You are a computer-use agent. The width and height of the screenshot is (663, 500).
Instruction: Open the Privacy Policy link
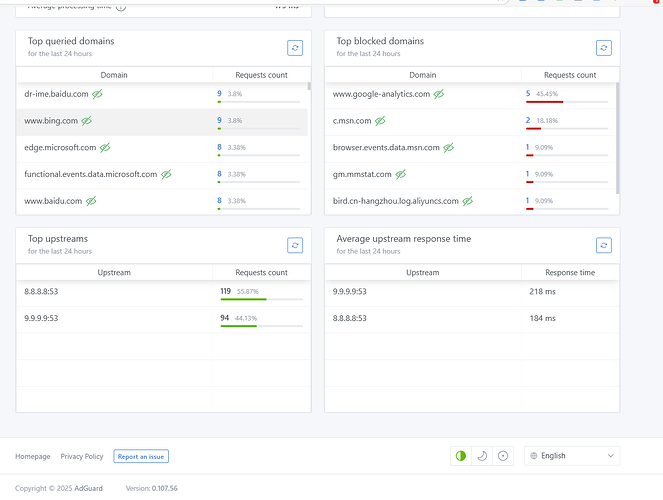coord(82,456)
